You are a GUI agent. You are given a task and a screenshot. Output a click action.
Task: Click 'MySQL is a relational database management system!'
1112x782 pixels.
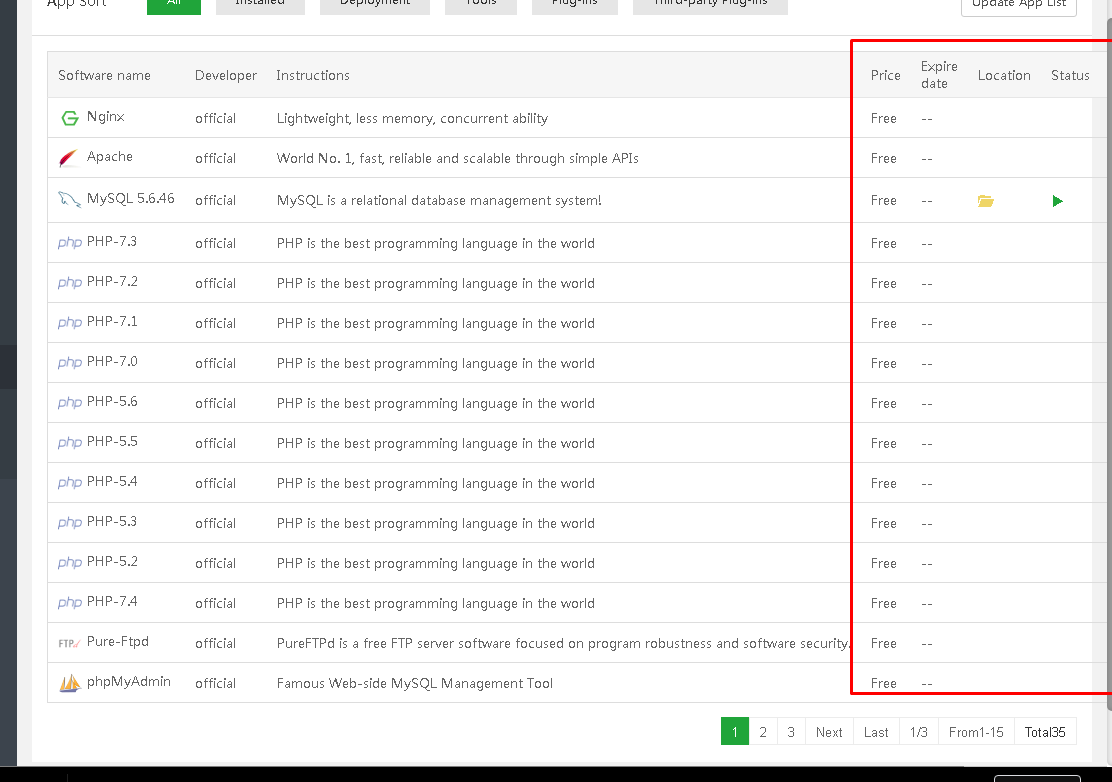tap(439, 201)
